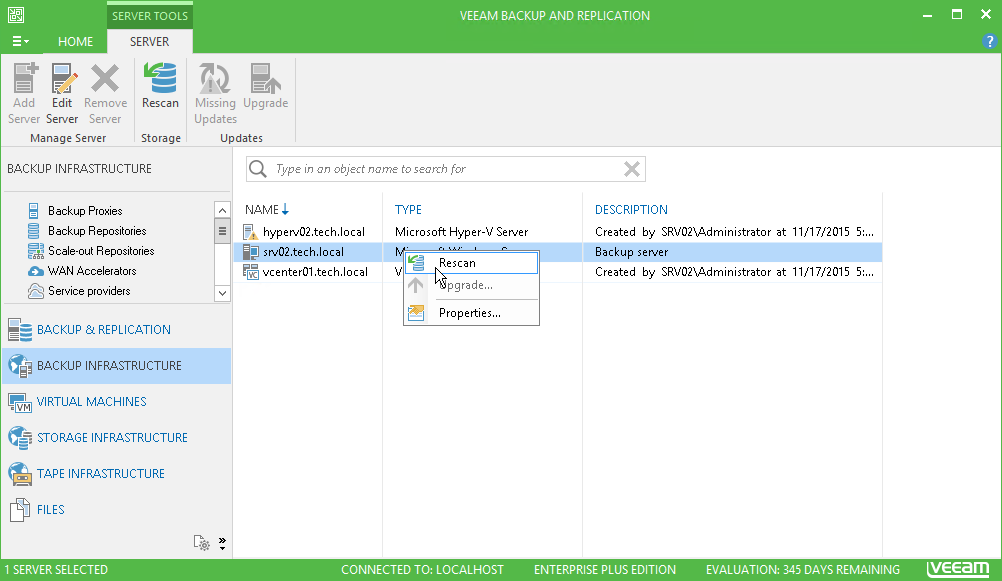Select Scale-out Repositories in the tree
The image size is (1002, 581).
tap(101, 251)
